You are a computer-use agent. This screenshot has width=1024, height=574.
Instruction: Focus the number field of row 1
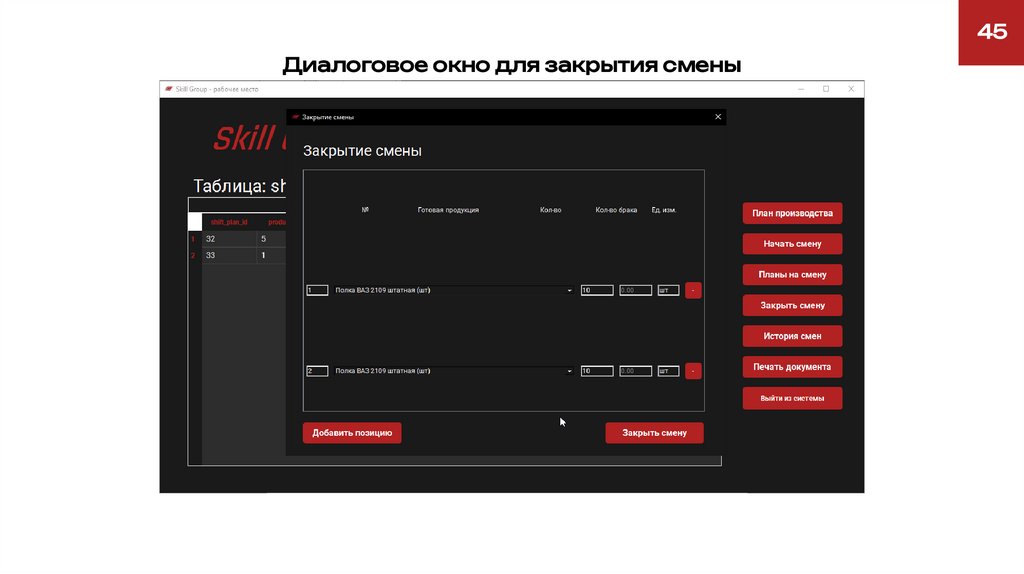(317, 290)
